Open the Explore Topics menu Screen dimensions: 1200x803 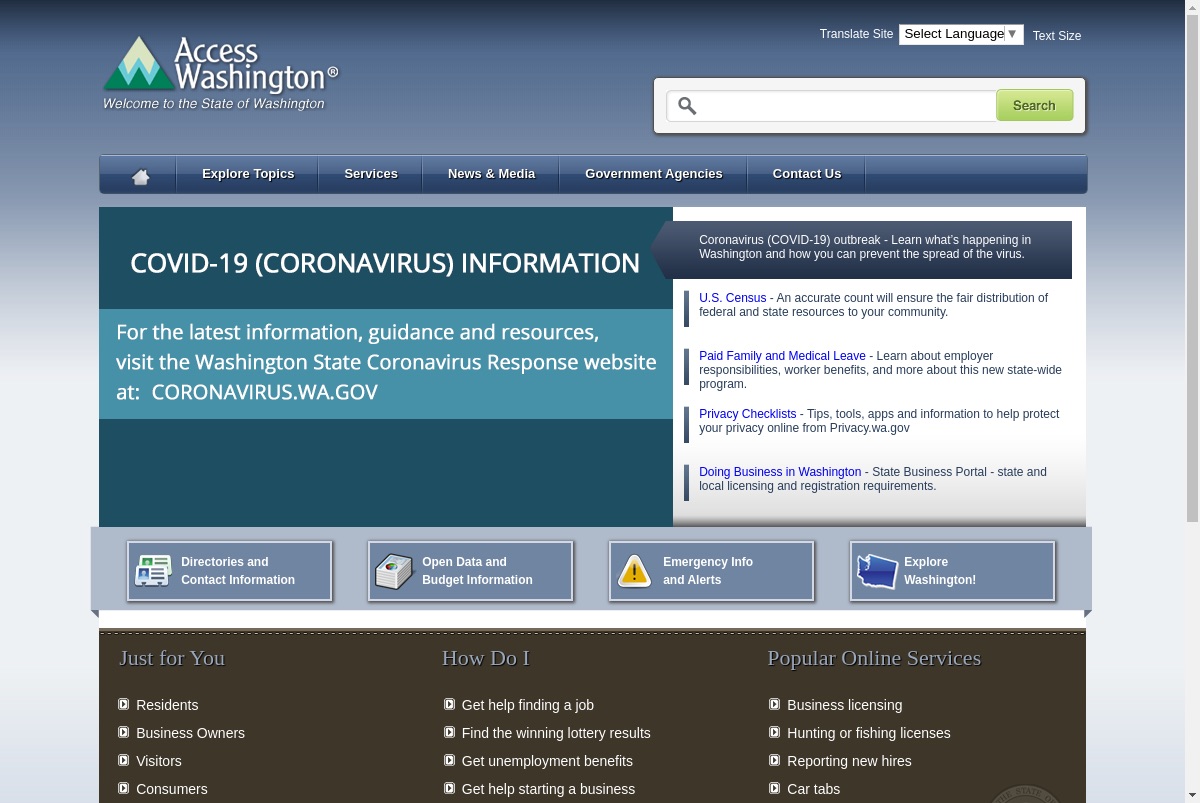pos(248,174)
